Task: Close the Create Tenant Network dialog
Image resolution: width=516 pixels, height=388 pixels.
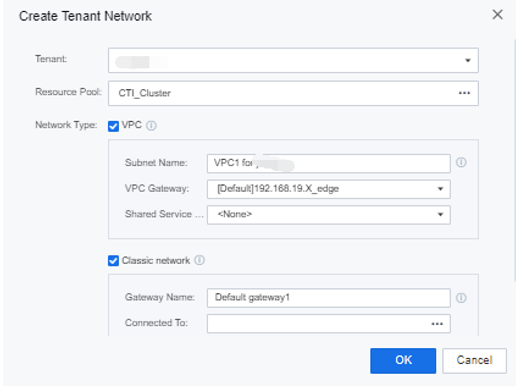Action: (x=497, y=15)
